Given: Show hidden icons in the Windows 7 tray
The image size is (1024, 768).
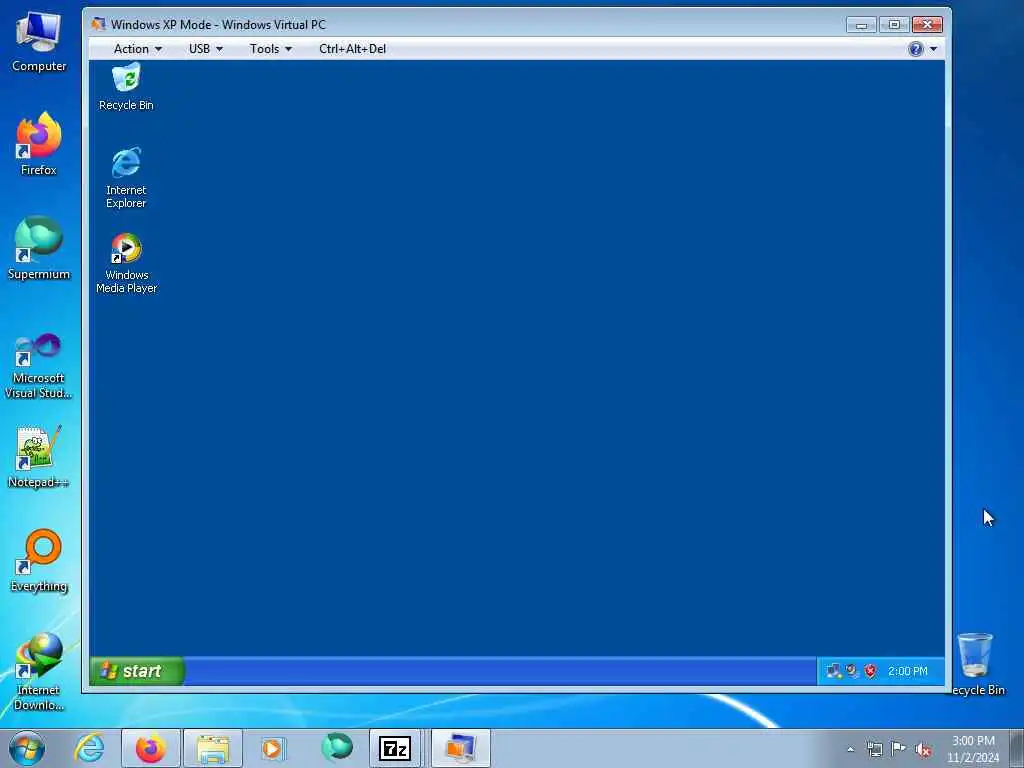Looking at the screenshot, I should pyautogui.click(x=850, y=750).
